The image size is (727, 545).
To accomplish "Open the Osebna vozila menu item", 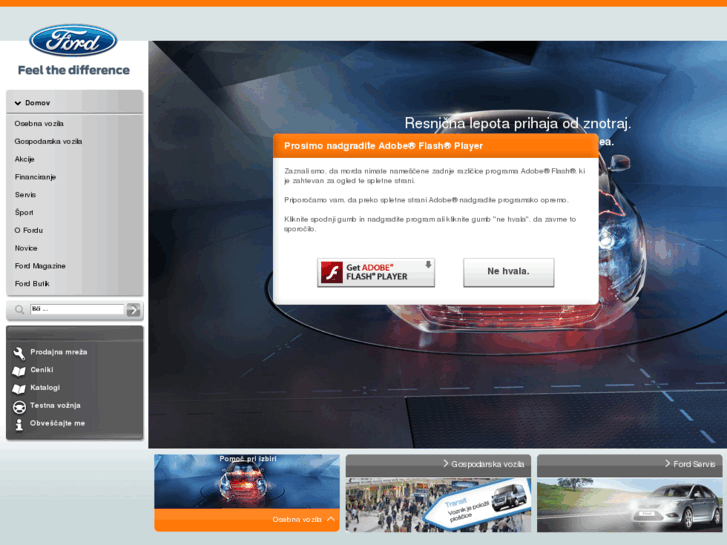I will [x=39, y=123].
